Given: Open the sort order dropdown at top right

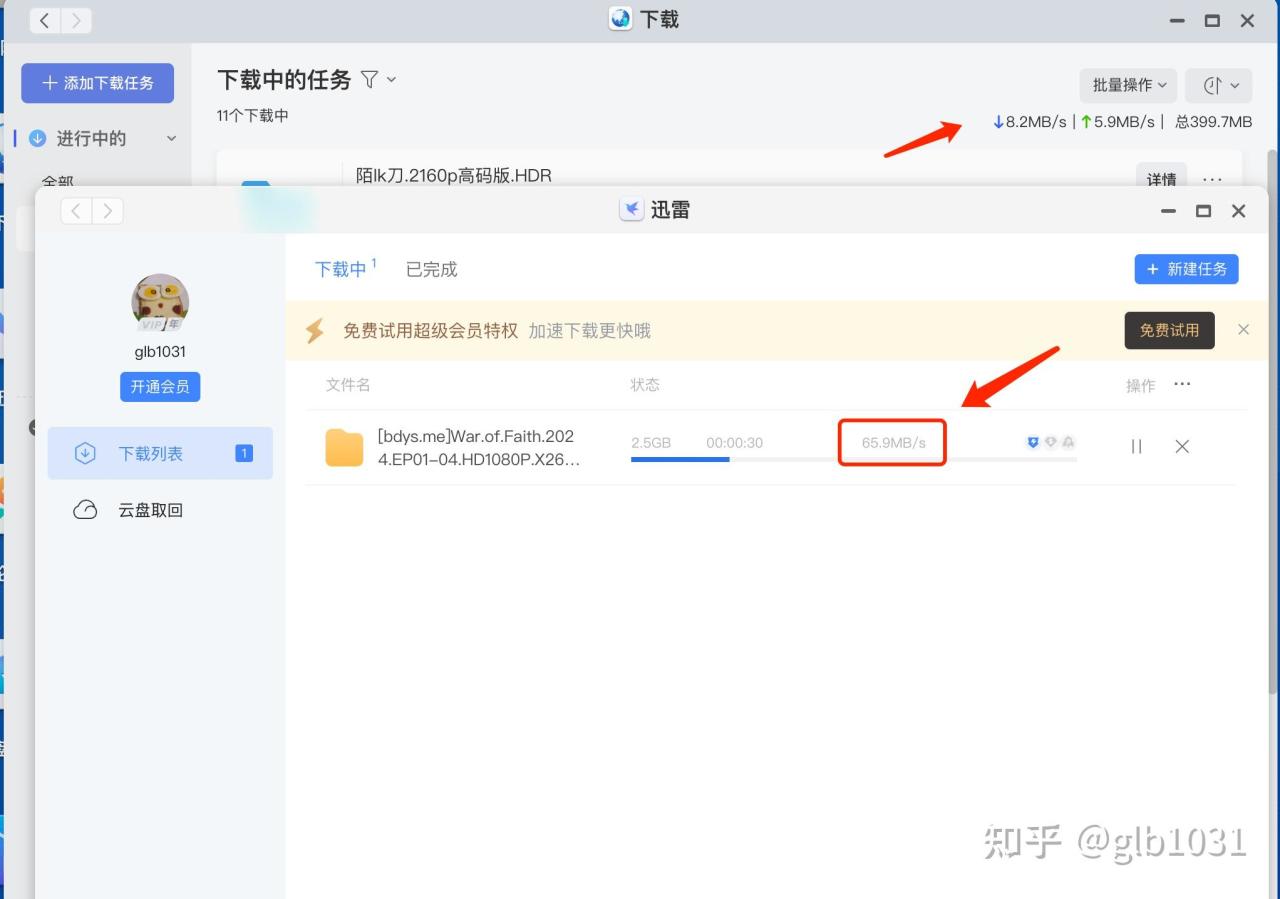Looking at the screenshot, I should (x=1218, y=85).
